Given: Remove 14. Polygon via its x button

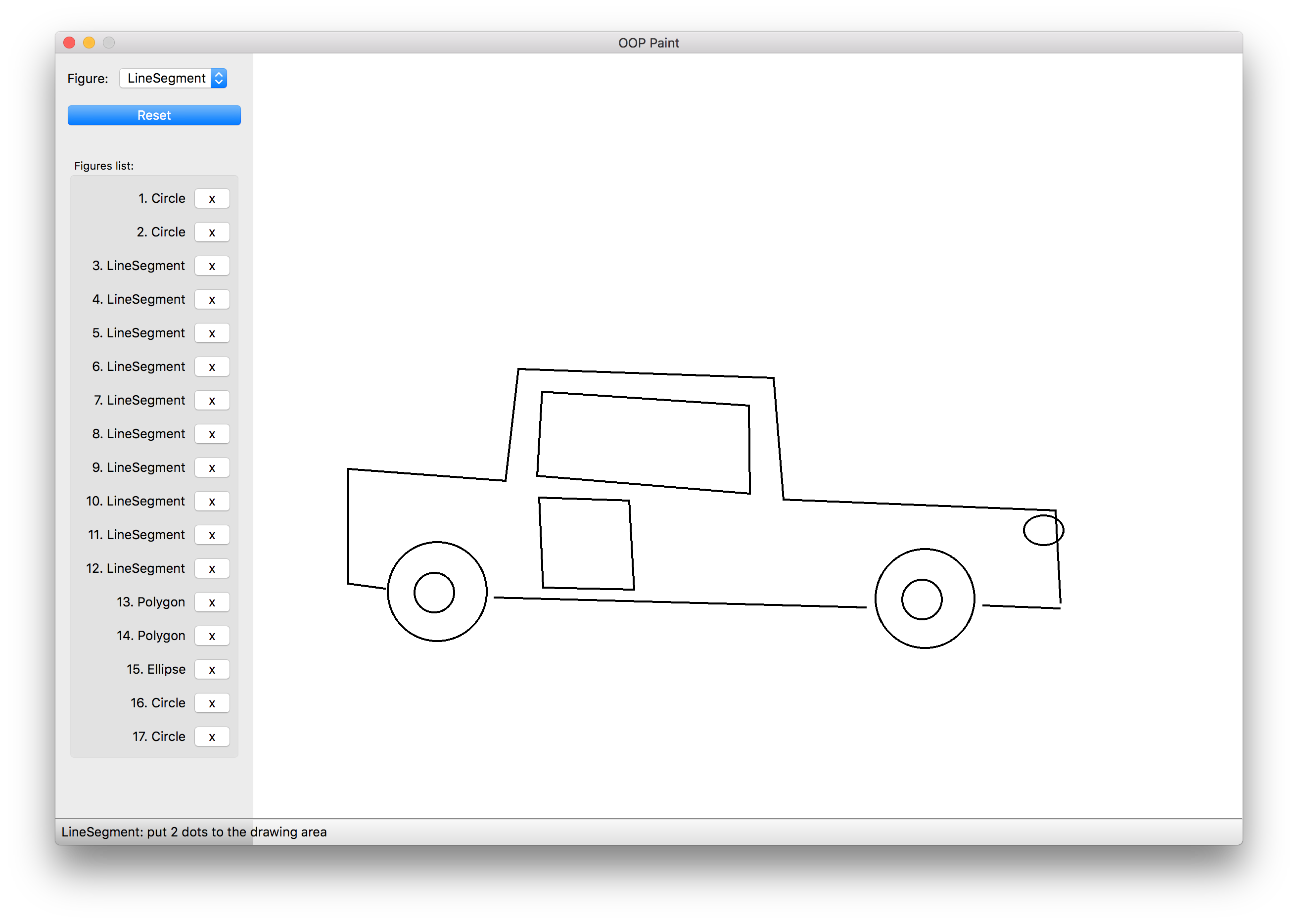Looking at the screenshot, I should [212, 635].
